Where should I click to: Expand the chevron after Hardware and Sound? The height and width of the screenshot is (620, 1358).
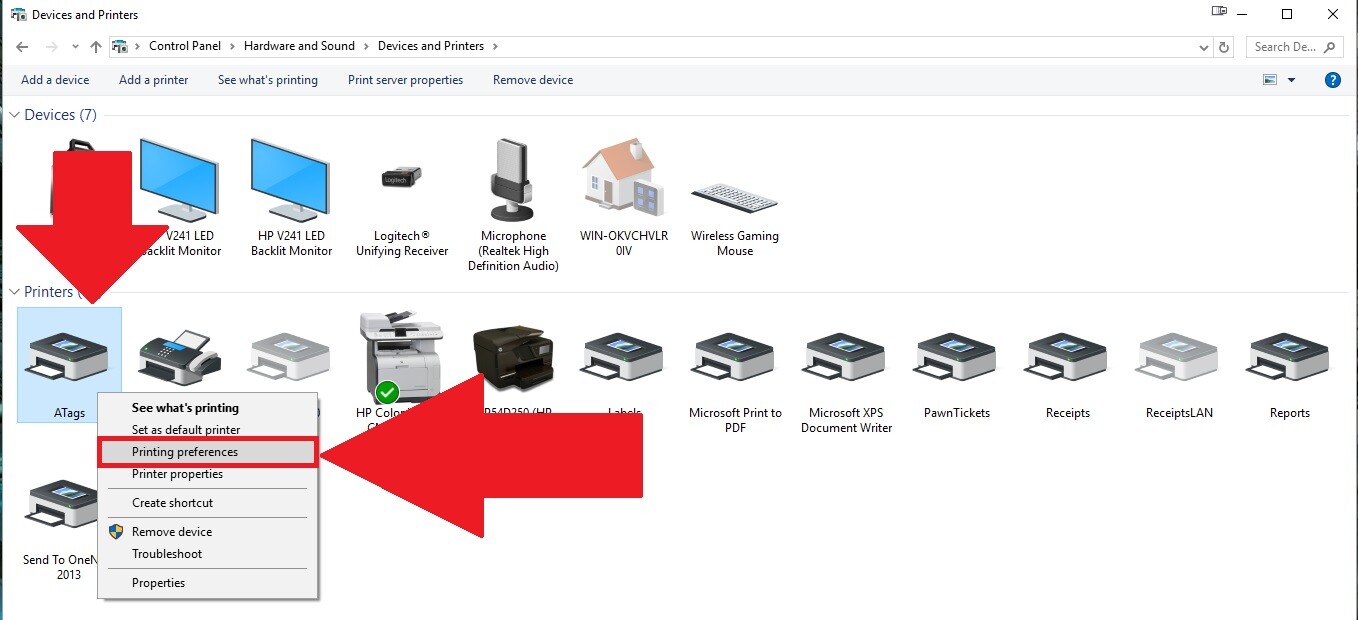coord(367,46)
